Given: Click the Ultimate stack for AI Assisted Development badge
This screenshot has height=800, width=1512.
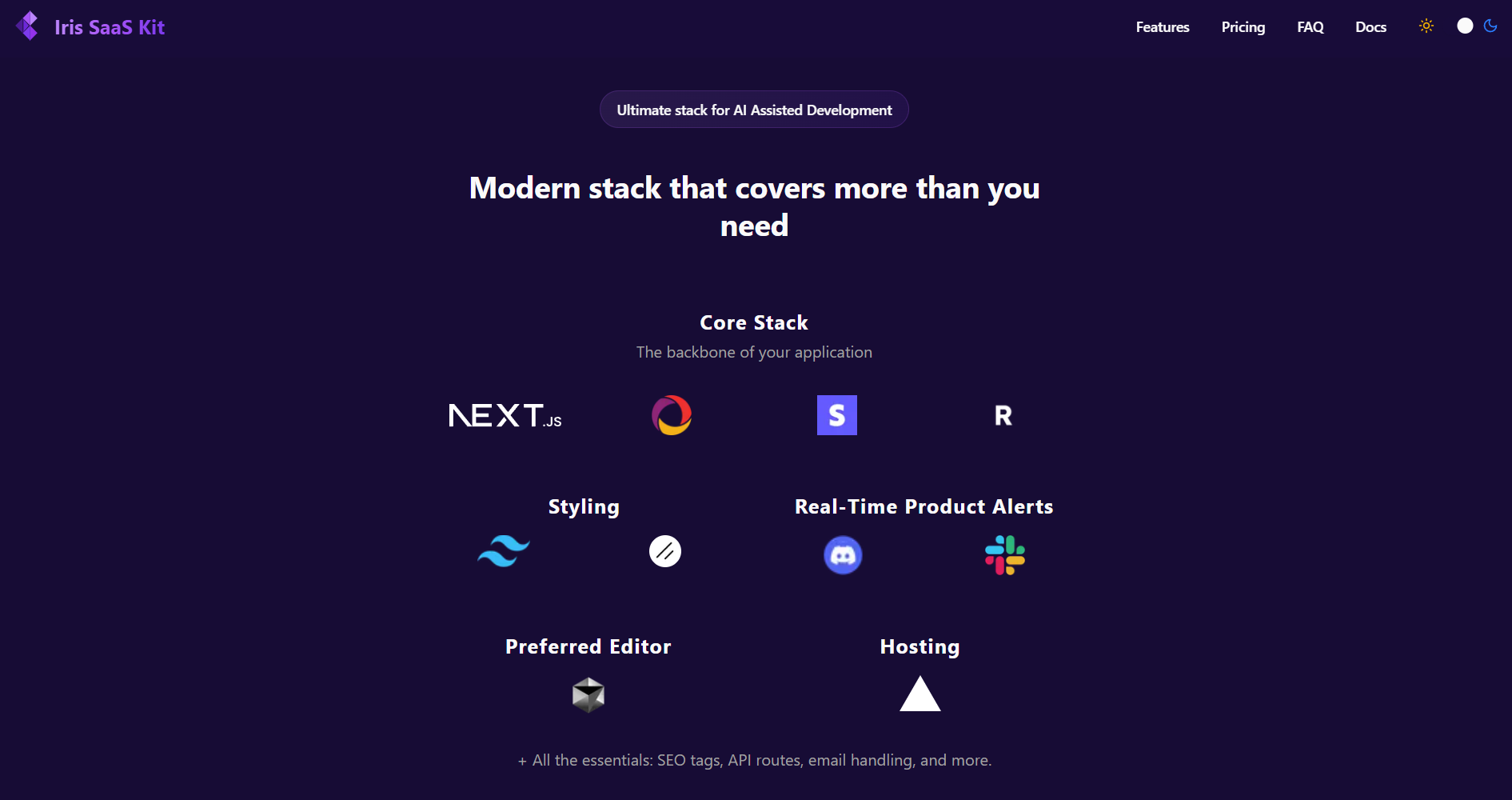Looking at the screenshot, I should (754, 110).
